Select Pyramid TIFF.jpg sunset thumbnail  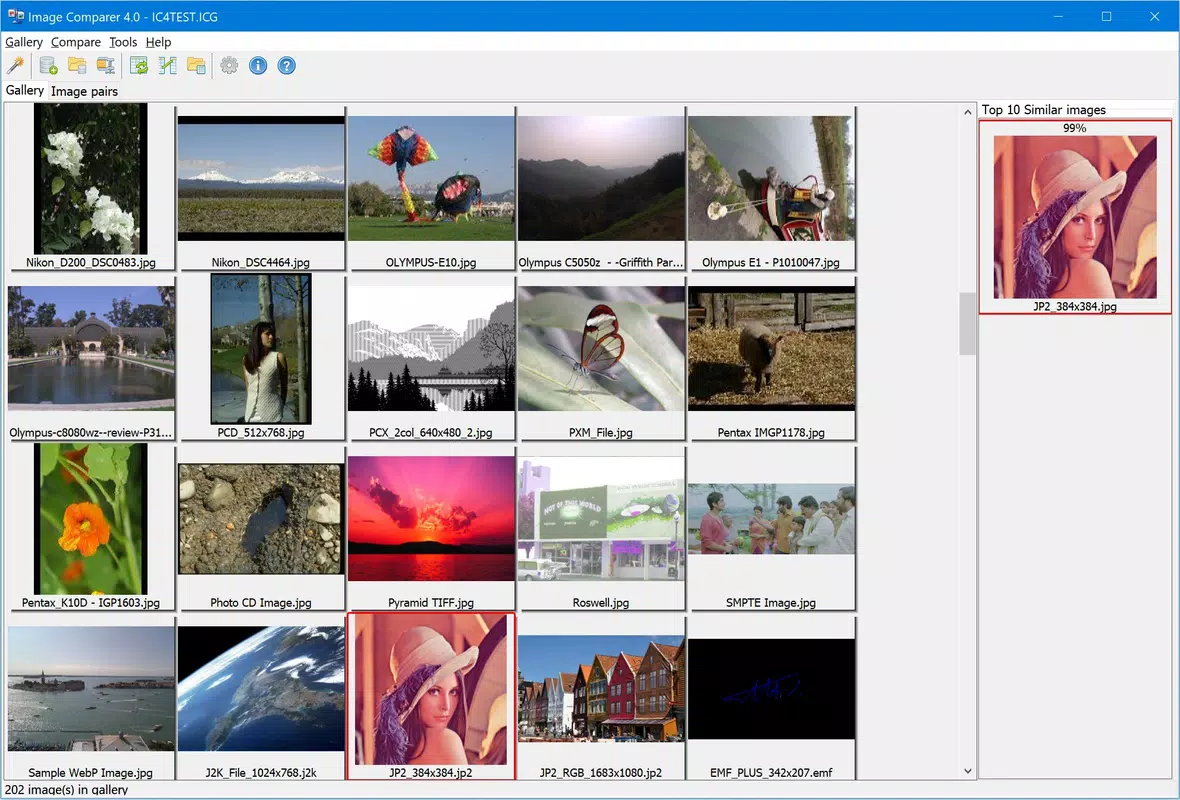pyautogui.click(x=431, y=519)
